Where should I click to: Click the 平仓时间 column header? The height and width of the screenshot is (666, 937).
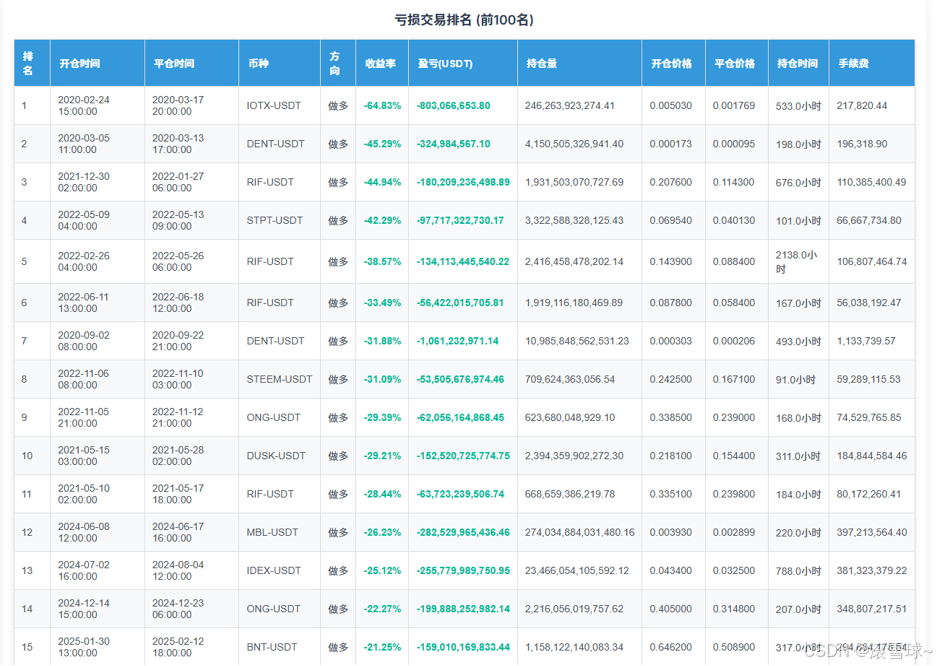click(191, 63)
